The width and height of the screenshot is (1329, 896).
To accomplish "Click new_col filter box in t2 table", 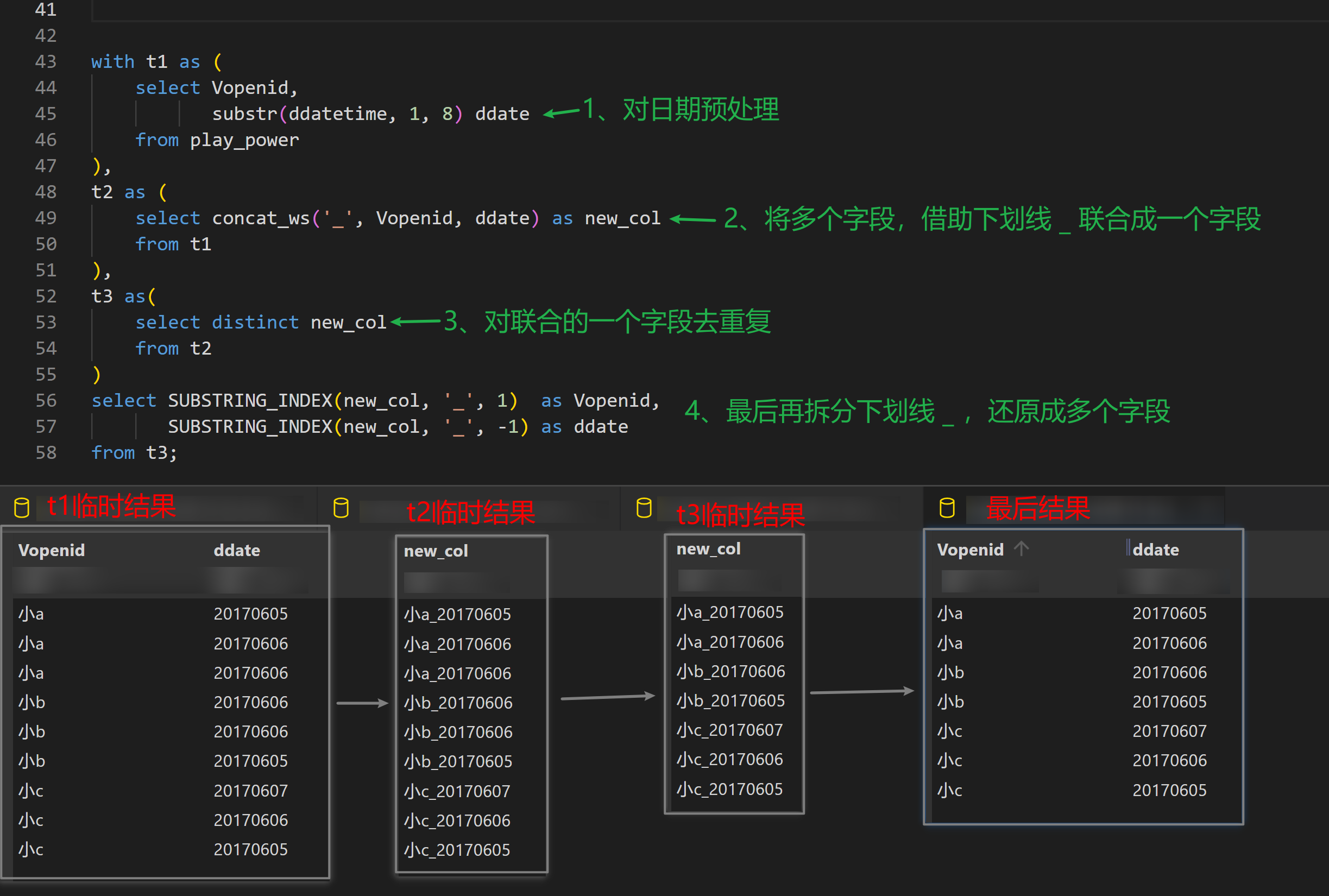I will [x=457, y=583].
